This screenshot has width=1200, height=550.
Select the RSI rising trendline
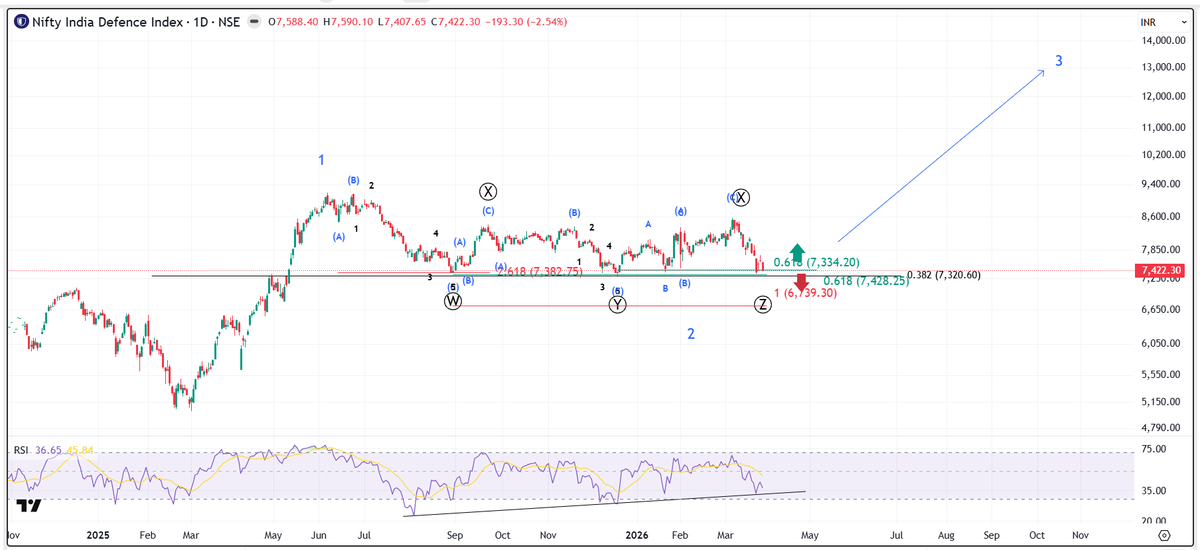pos(605,504)
